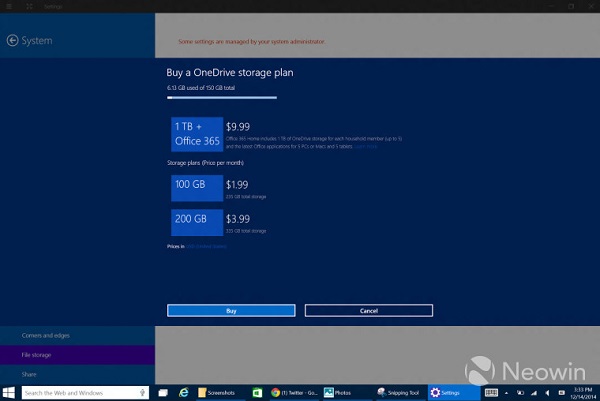The image size is (600, 401).
Task: Open Internet Explorer from the taskbar
Action: click(185, 392)
